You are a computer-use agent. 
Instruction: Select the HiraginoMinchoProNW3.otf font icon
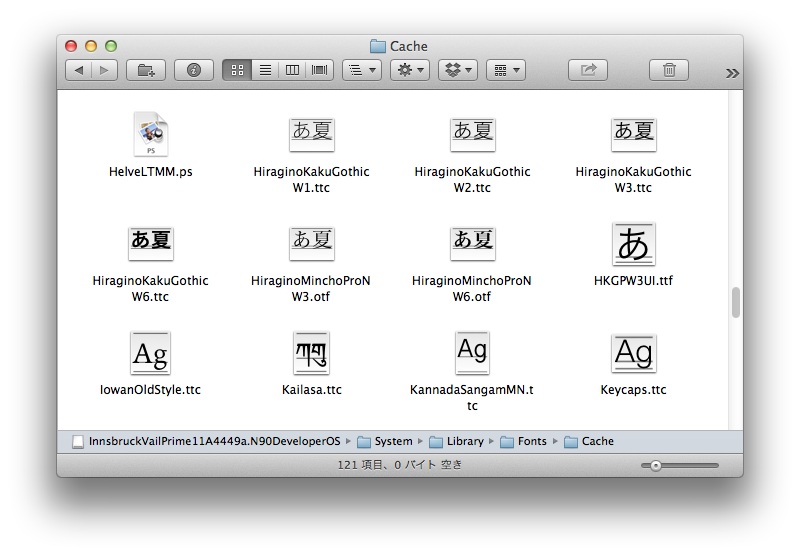312,244
